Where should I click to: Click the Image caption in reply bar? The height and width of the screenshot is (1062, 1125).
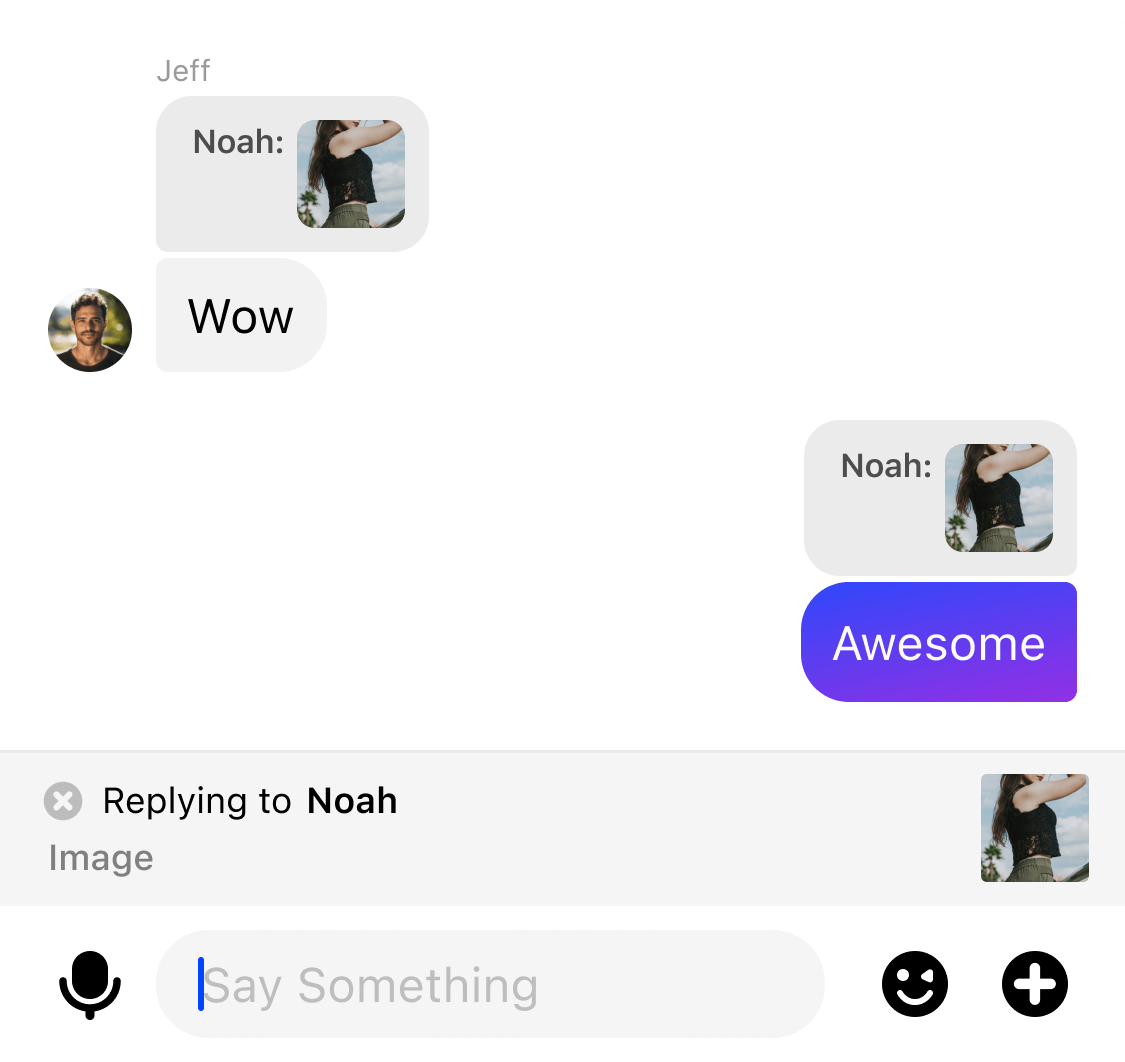pyautogui.click(x=101, y=857)
